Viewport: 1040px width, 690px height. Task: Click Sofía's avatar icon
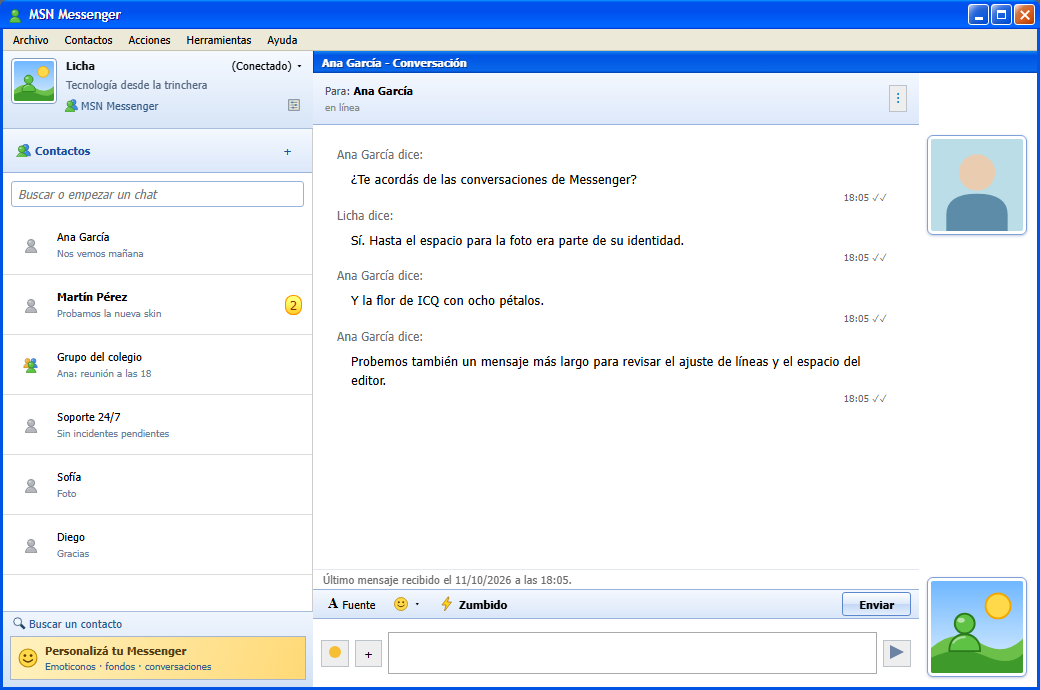click(x=31, y=485)
